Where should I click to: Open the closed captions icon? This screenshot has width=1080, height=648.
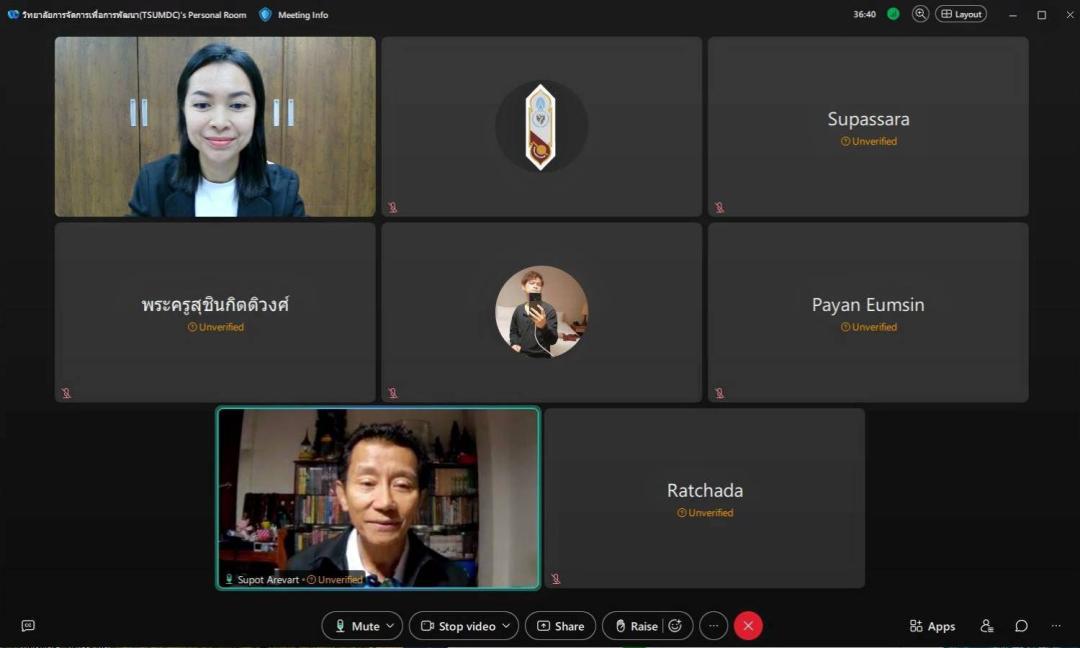pyautogui.click(x=28, y=626)
